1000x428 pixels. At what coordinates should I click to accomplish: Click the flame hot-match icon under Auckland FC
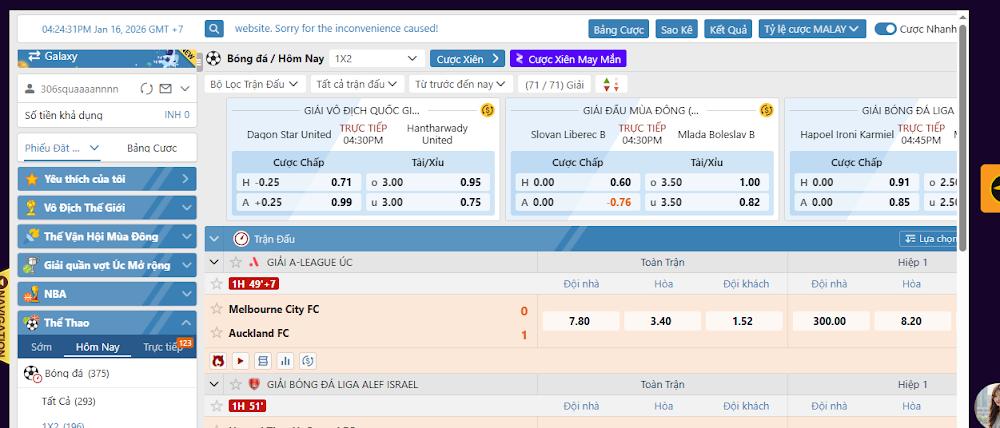pyautogui.click(x=218, y=360)
